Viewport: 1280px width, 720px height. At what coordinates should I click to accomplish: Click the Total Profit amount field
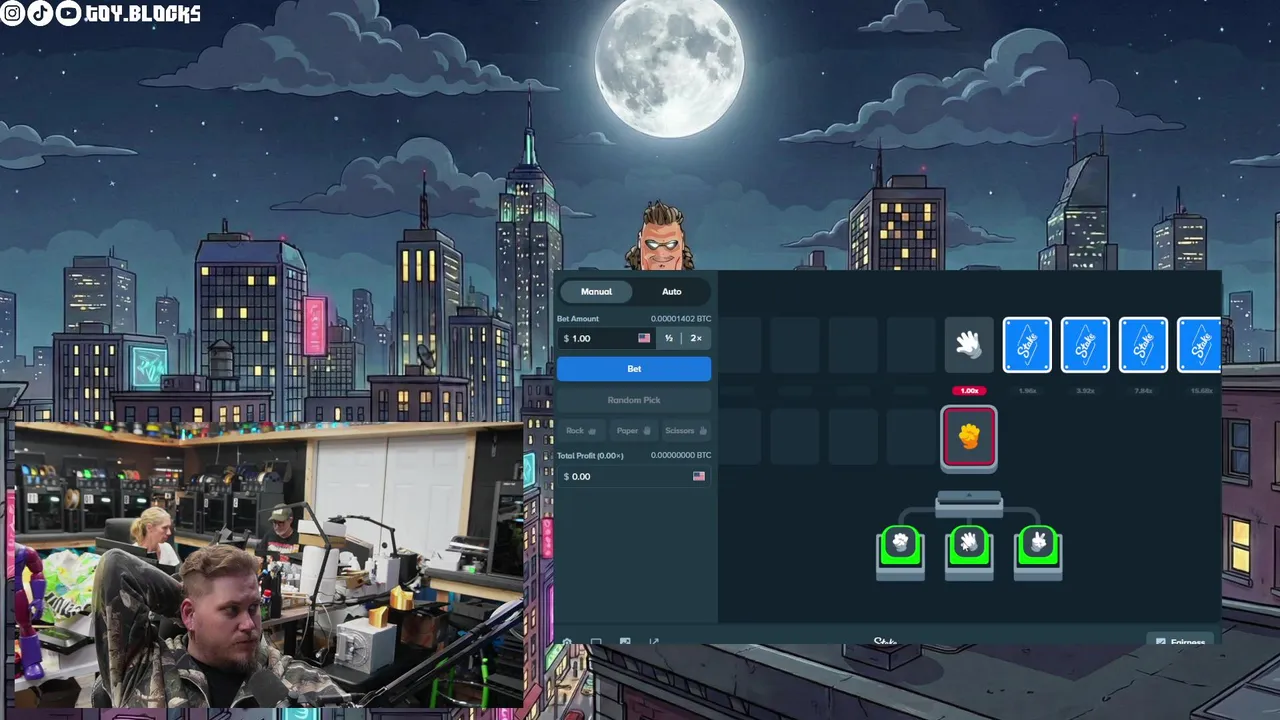(x=634, y=476)
